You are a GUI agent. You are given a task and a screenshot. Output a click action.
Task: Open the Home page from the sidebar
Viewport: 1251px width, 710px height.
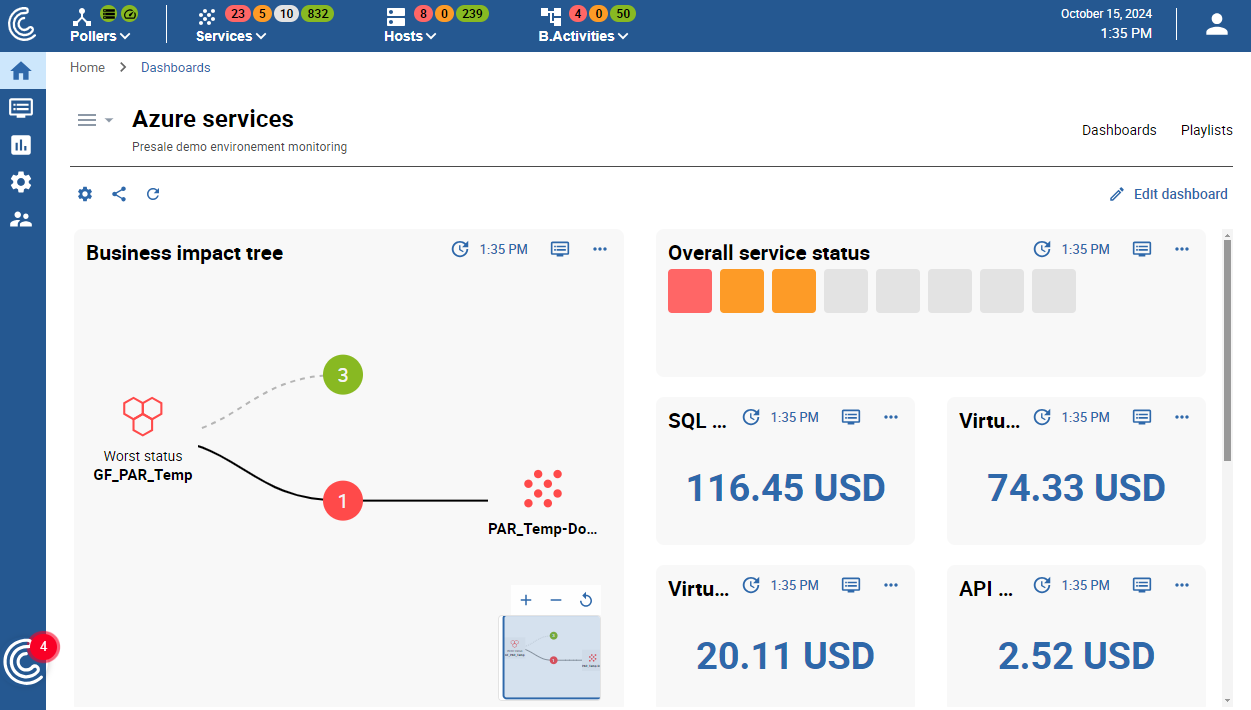tap(22, 70)
